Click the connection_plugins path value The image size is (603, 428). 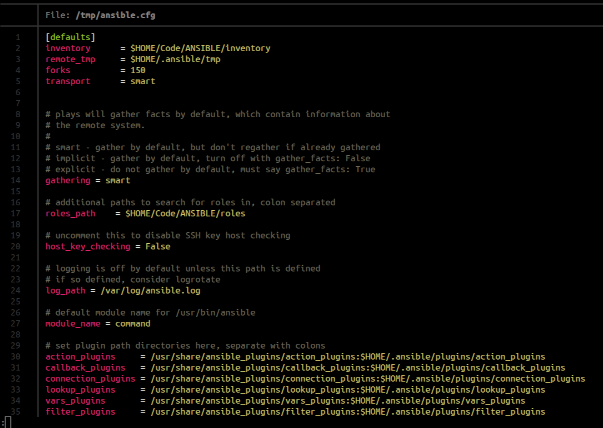368,379
